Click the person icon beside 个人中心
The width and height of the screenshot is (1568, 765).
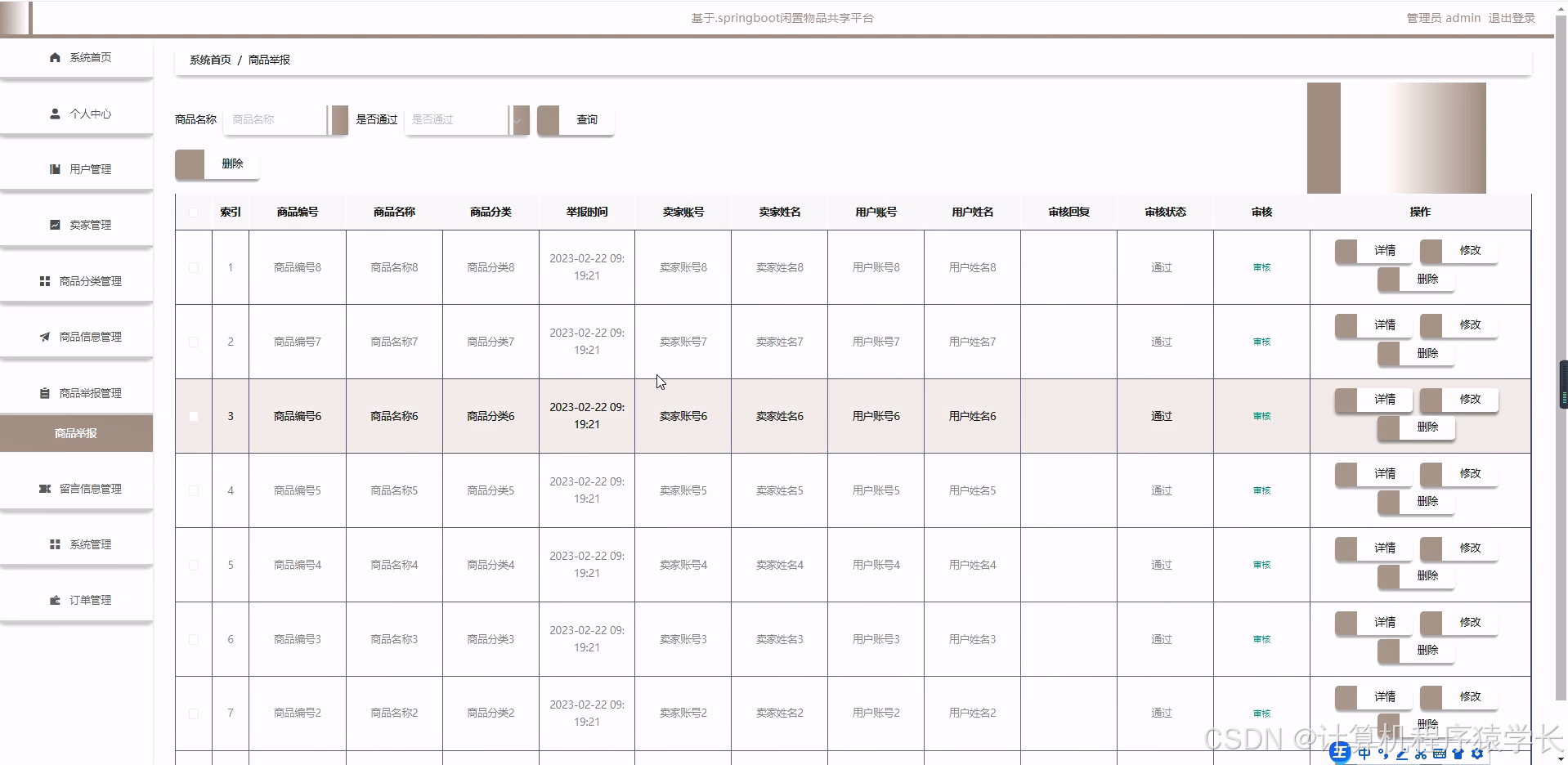pos(55,114)
